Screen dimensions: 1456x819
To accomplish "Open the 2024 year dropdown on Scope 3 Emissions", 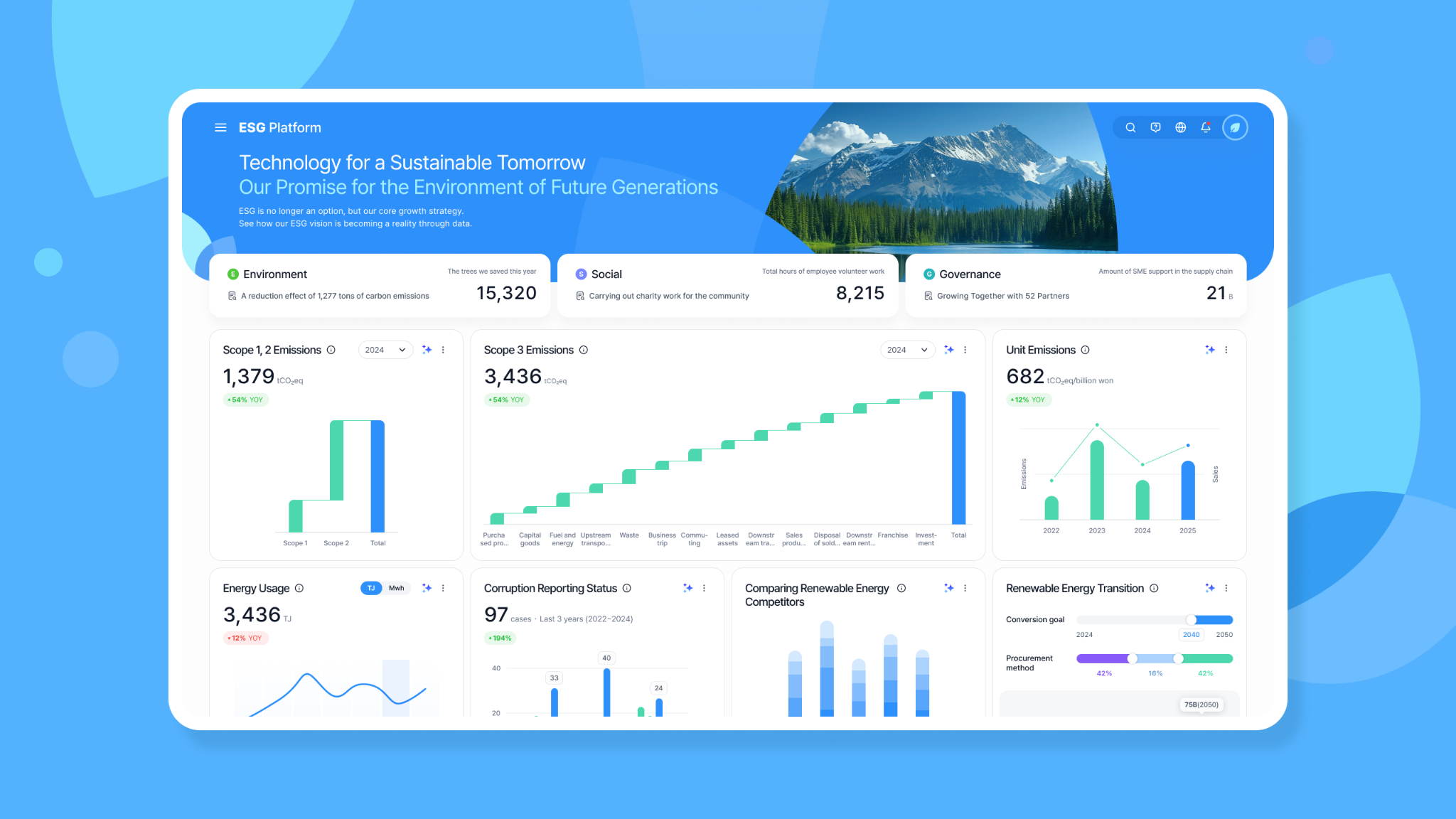I will coord(907,350).
